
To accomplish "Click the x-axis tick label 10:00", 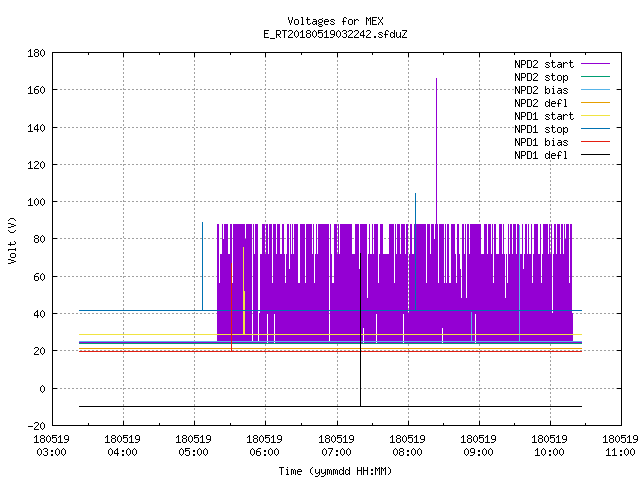I will point(550,452).
